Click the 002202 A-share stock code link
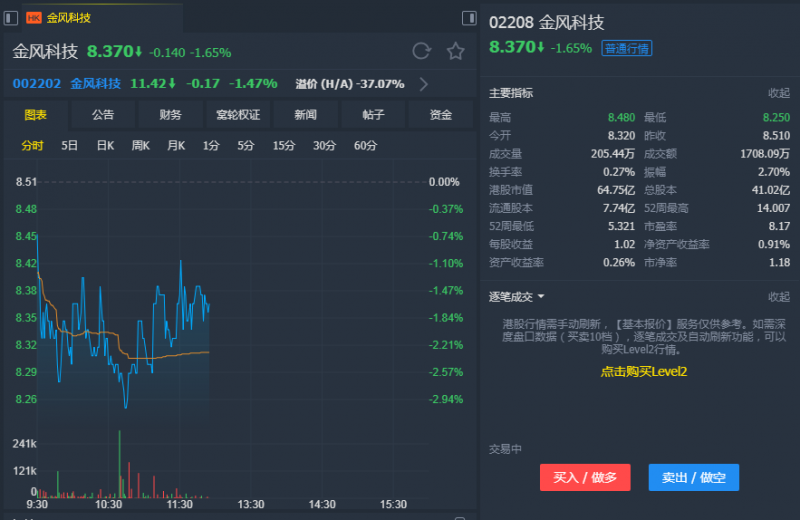This screenshot has width=800, height=520. [x=37, y=84]
